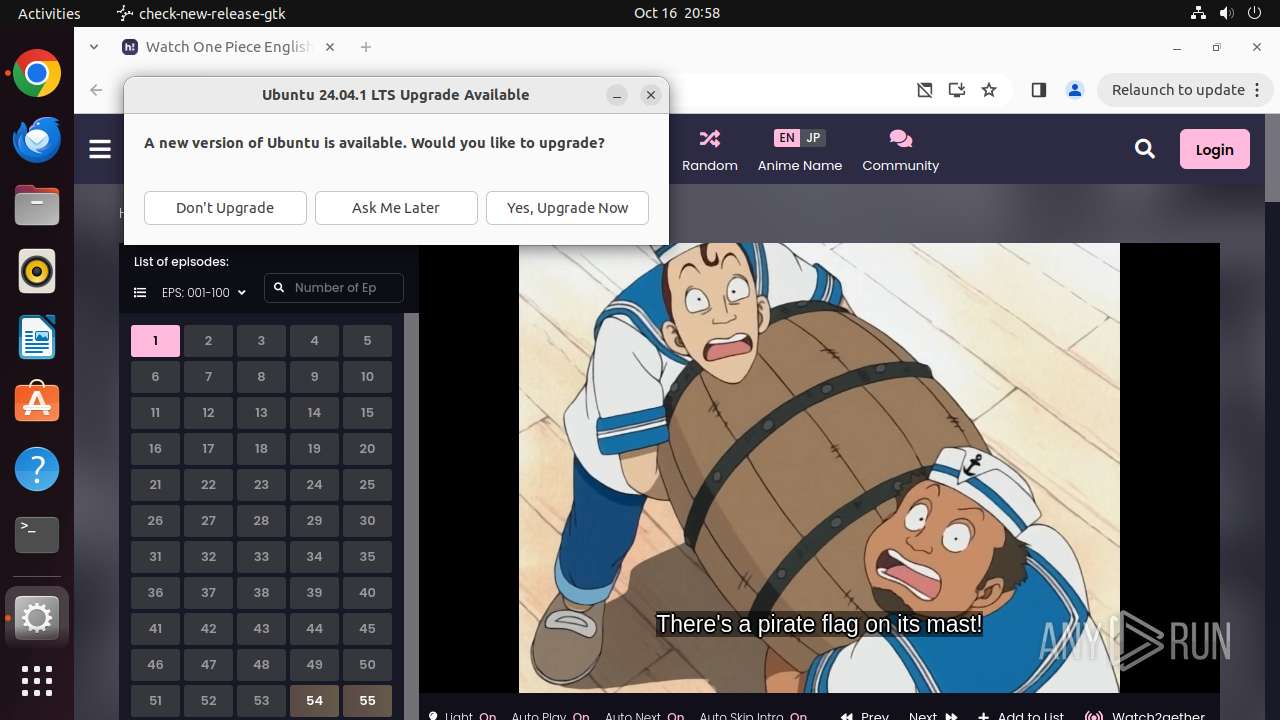Open Google Chrome from the dock
This screenshot has width=1280, height=720.
(x=37, y=74)
